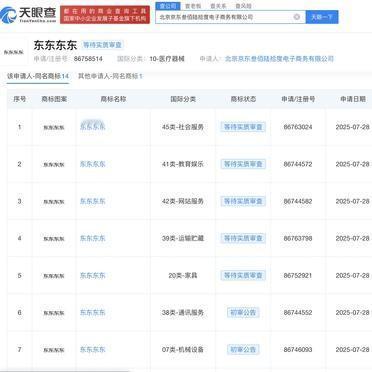Click the 国际分类 column header

click(183, 99)
